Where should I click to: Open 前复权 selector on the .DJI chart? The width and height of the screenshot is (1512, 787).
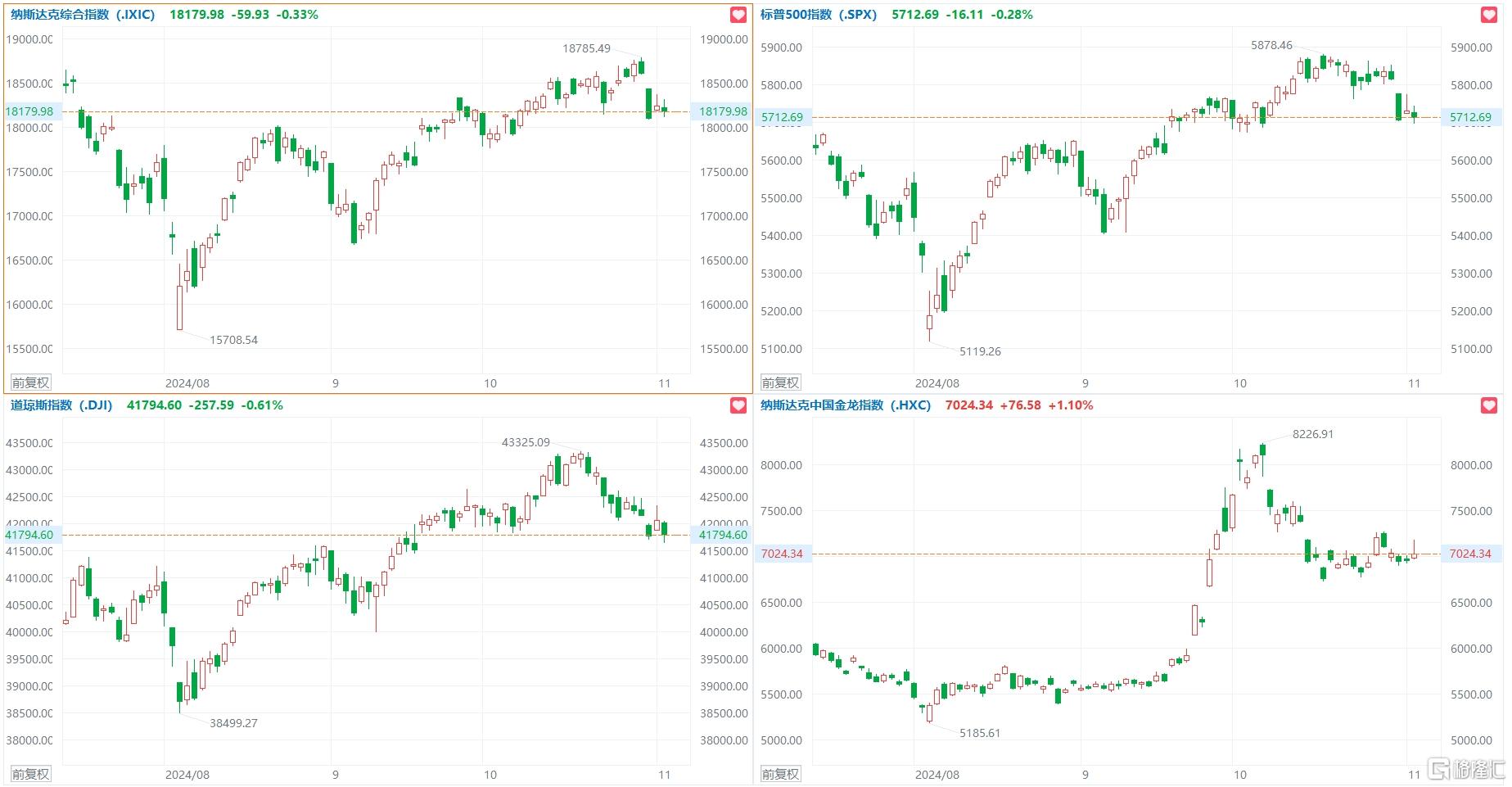pyautogui.click(x=30, y=774)
